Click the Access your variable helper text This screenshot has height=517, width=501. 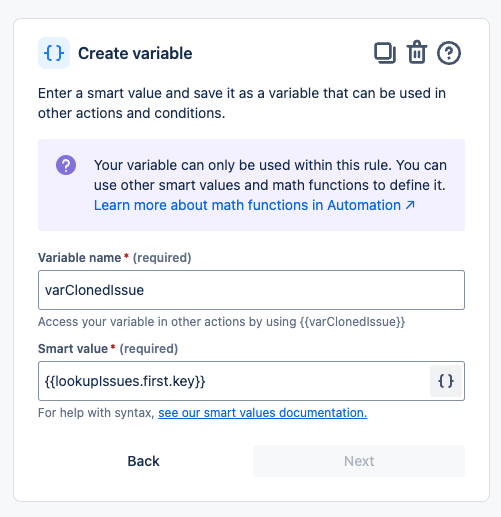pyautogui.click(x=222, y=322)
